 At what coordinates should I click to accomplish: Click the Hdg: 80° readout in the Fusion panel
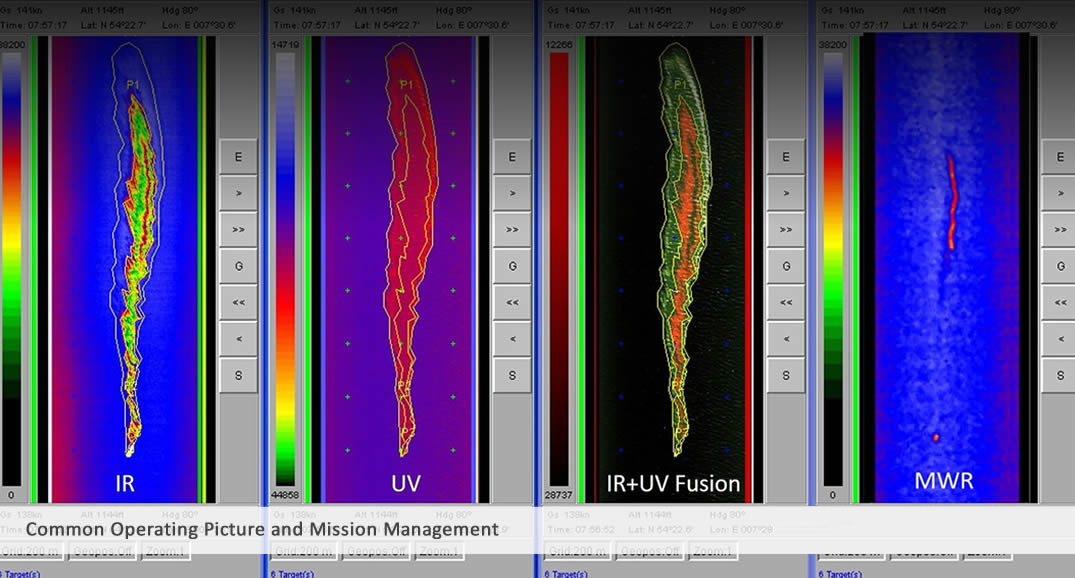coord(728,10)
